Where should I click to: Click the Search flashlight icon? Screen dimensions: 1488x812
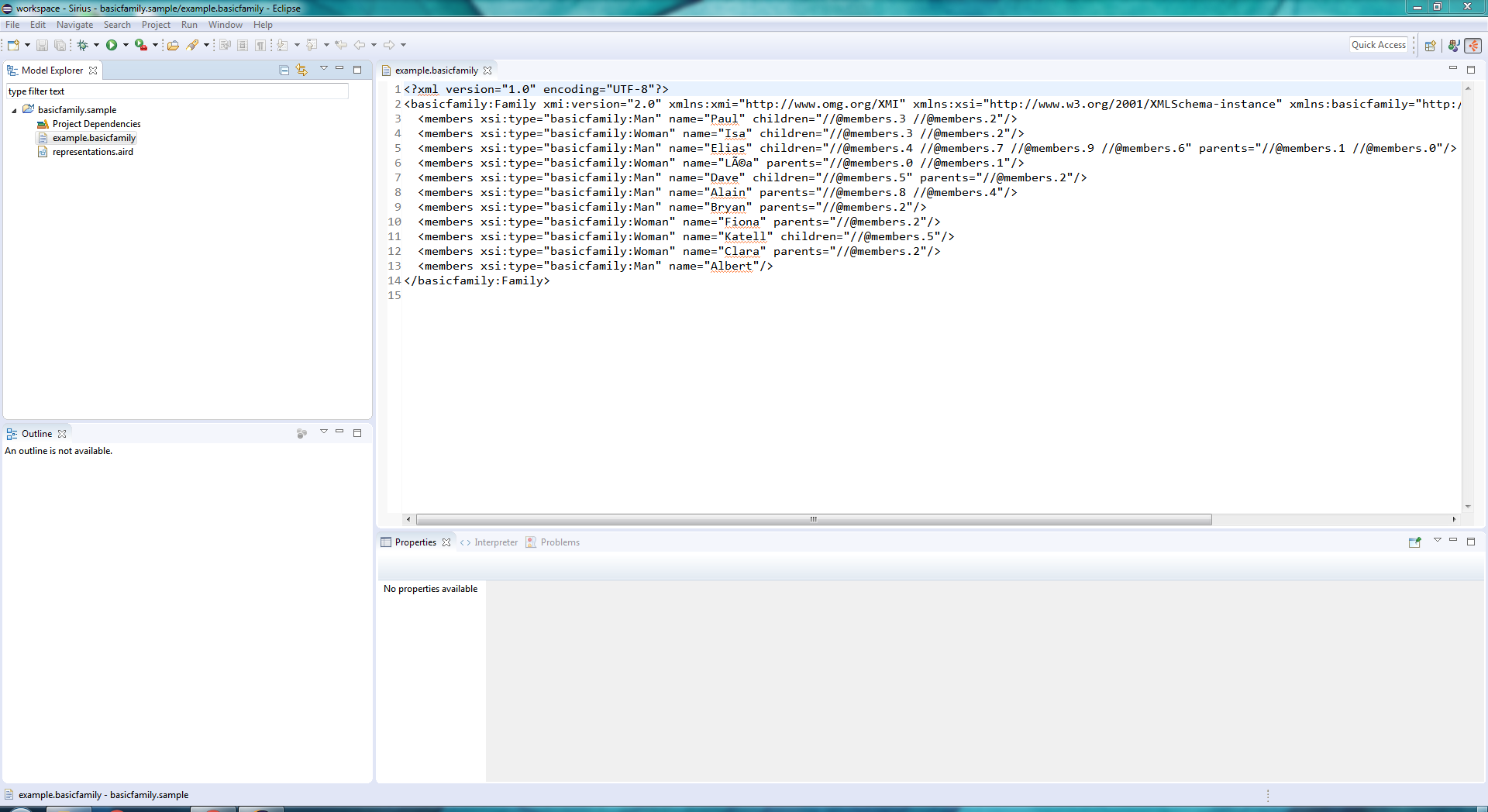(192, 45)
